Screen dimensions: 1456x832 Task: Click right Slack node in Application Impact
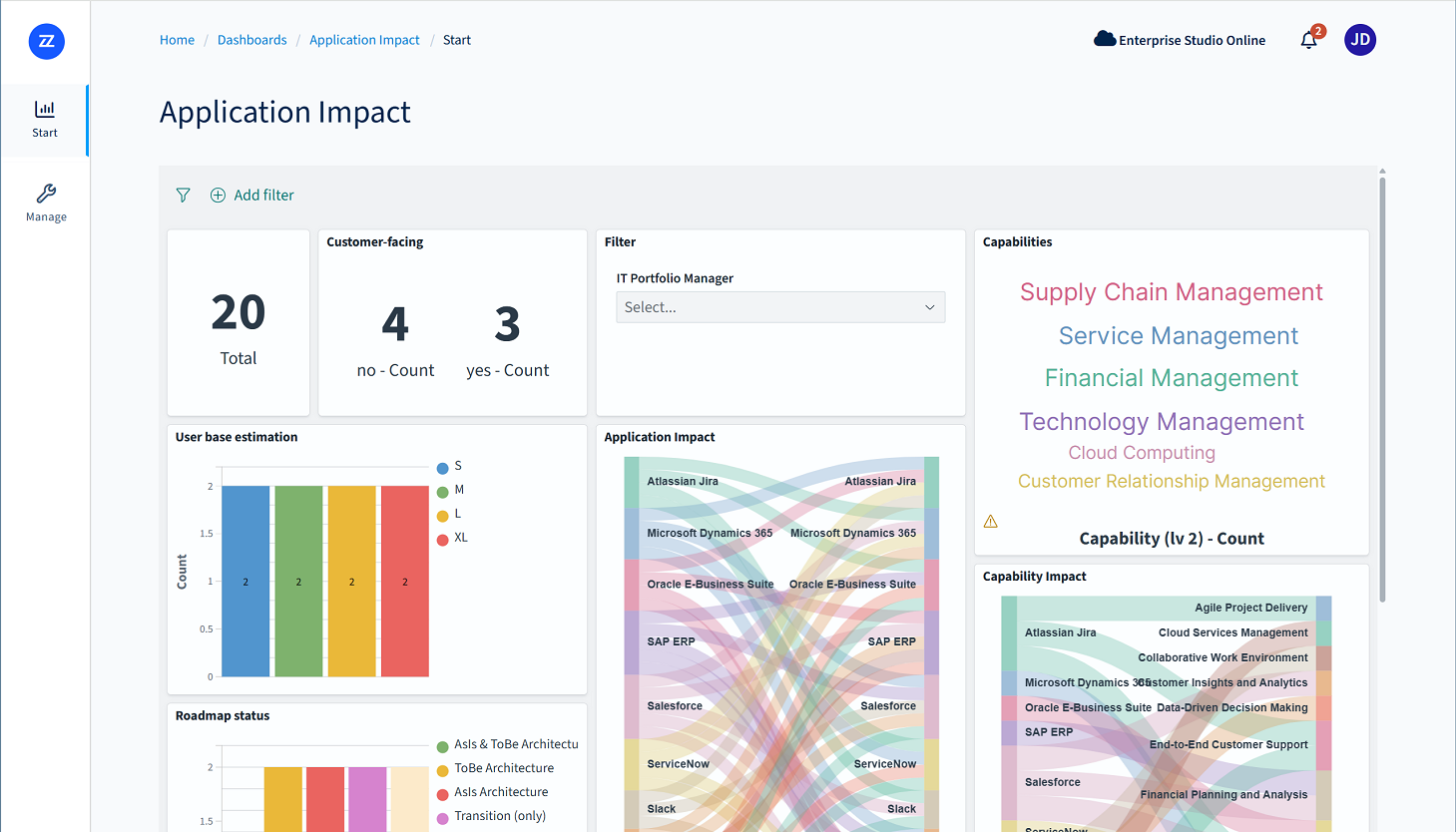coord(931,809)
